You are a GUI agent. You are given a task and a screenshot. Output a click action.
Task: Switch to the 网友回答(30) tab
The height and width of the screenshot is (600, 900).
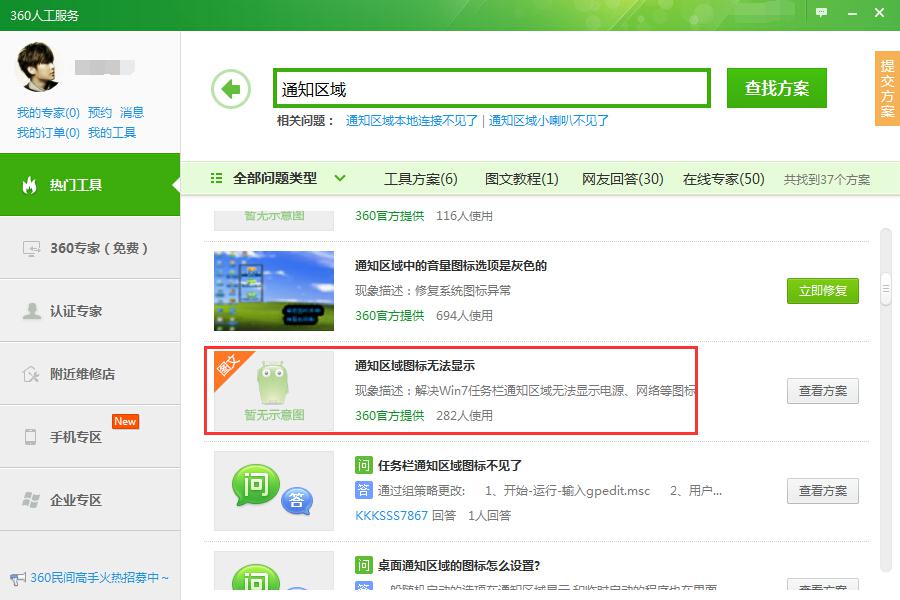622,180
